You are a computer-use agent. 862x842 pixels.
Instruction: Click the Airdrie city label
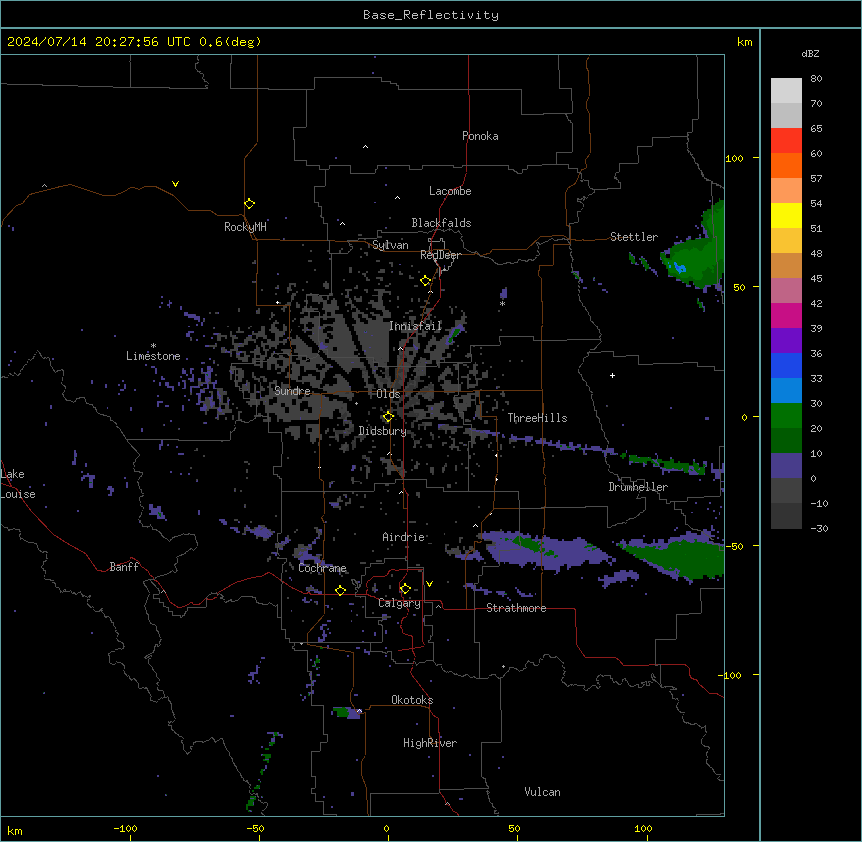pyautogui.click(x=404, y=537)
